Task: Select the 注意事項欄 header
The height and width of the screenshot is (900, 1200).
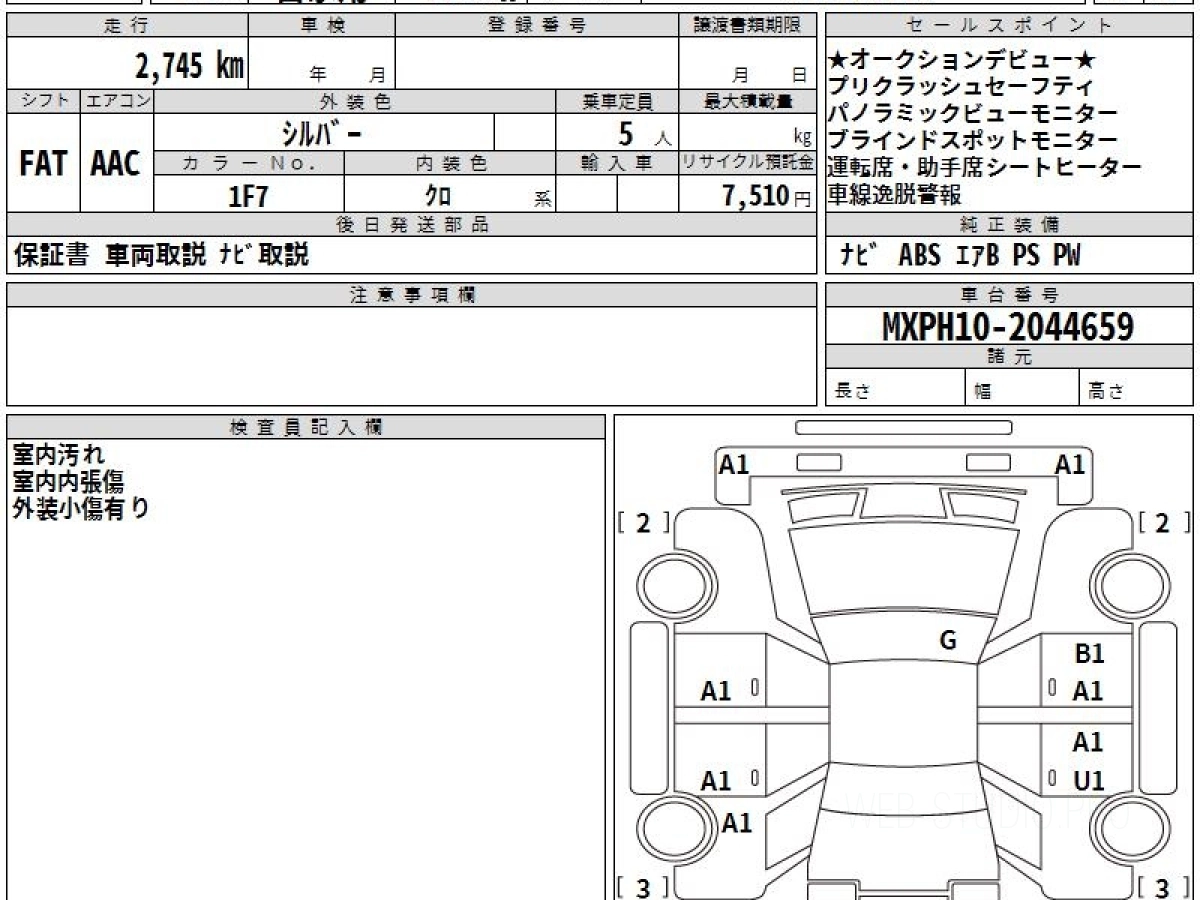Action: point(411,295)
